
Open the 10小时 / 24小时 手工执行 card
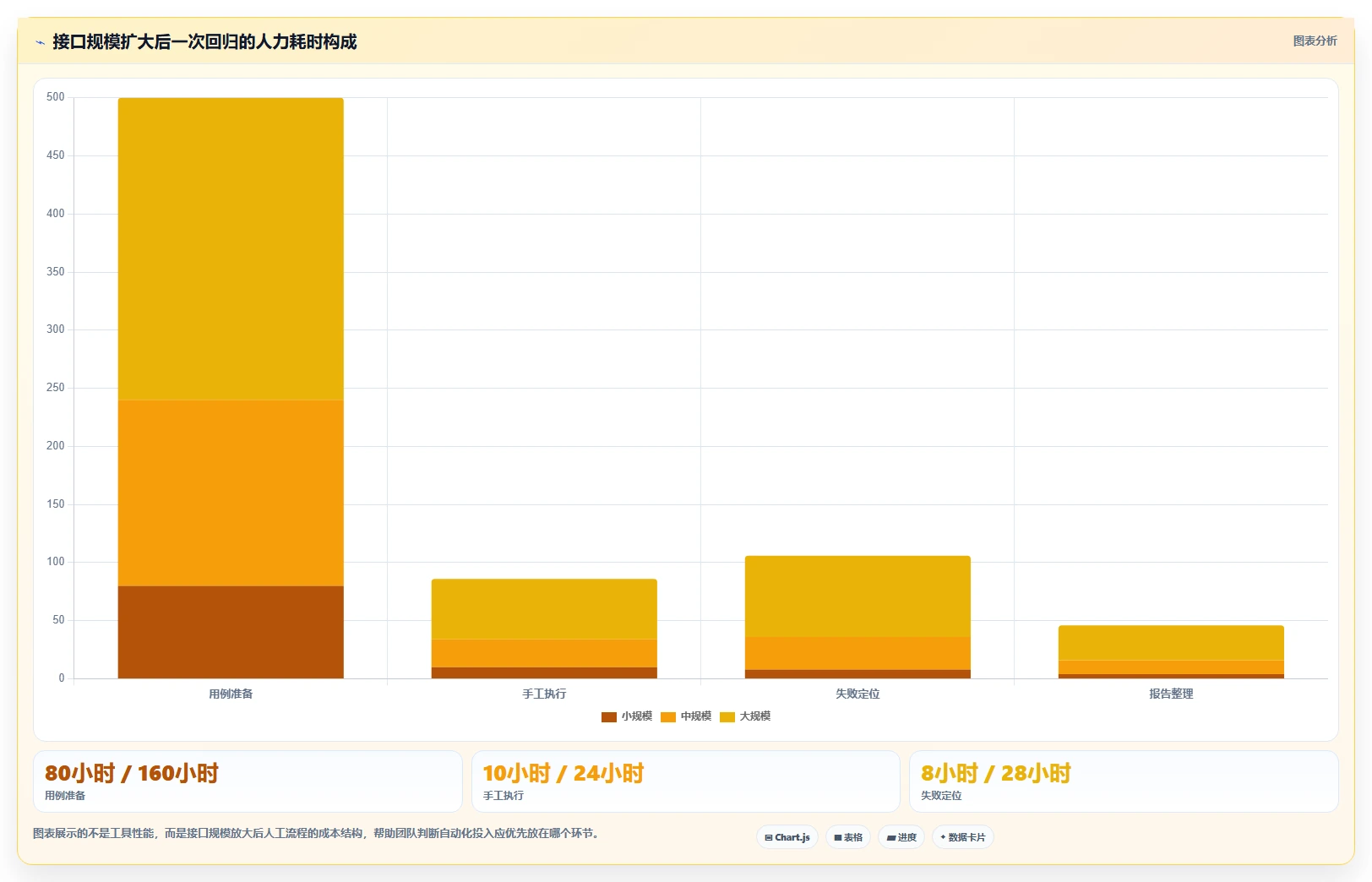(x=686, y=781)
